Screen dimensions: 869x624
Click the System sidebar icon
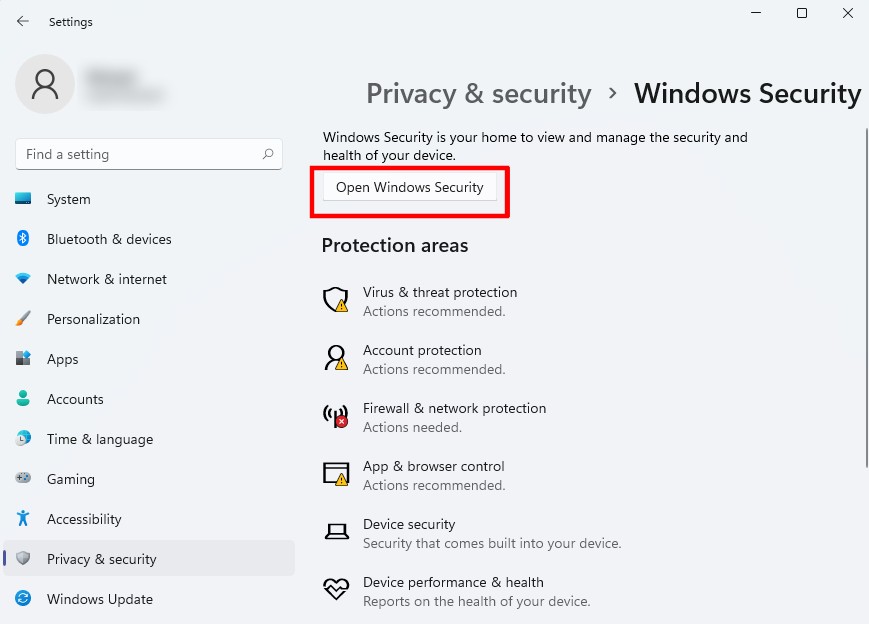pyautogui.click(x=23, y=199)
